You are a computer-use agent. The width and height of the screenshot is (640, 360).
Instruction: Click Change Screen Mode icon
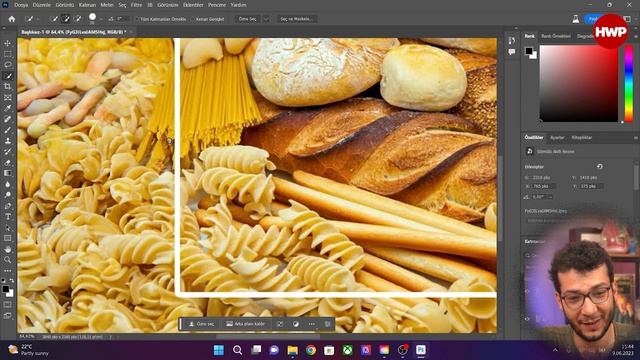(8, 316)
